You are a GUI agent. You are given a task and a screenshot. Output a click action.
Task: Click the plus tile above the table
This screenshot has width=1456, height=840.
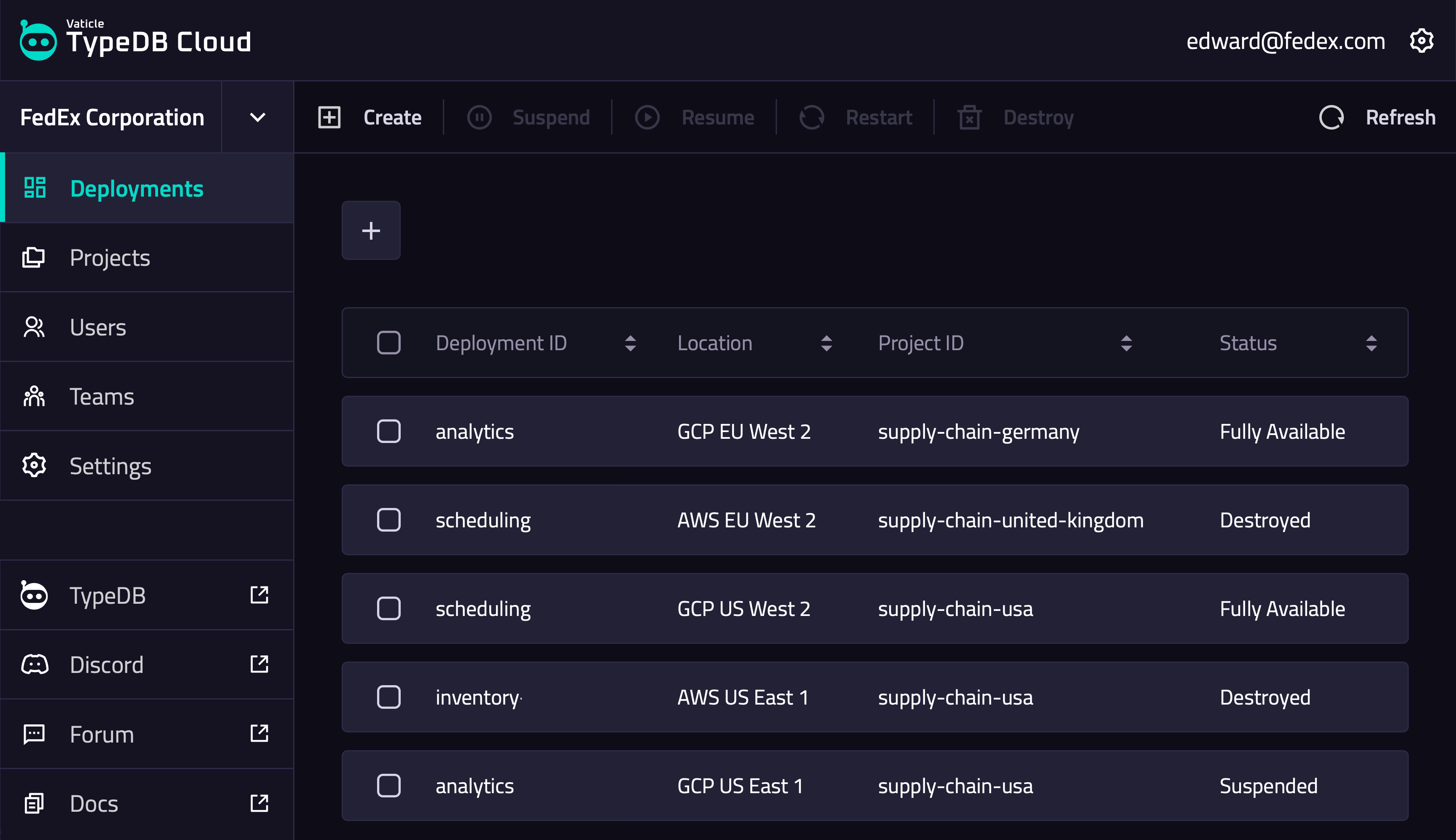tap(371, 231)
